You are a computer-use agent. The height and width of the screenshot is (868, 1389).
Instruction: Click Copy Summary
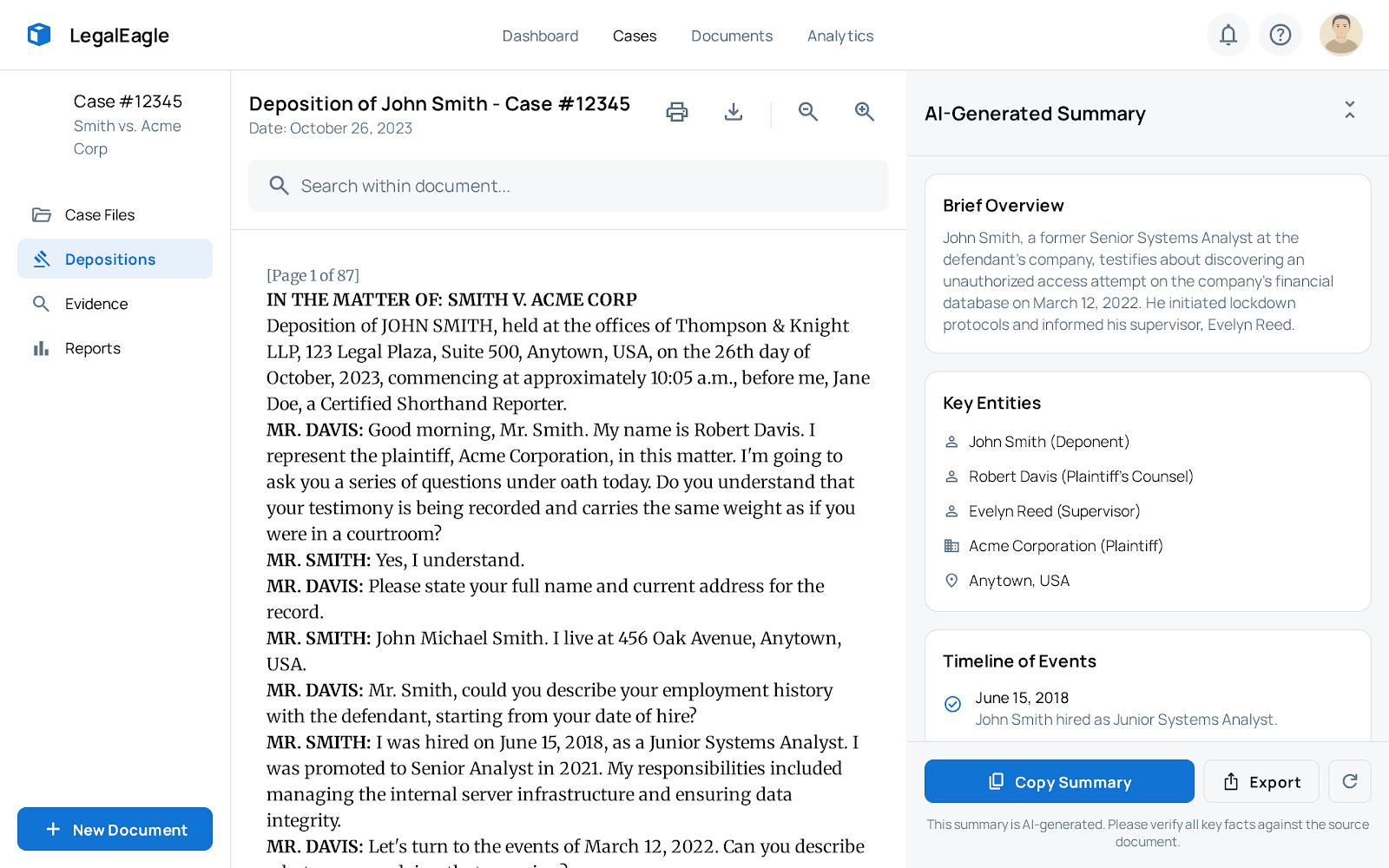(x=1059, y=781)
